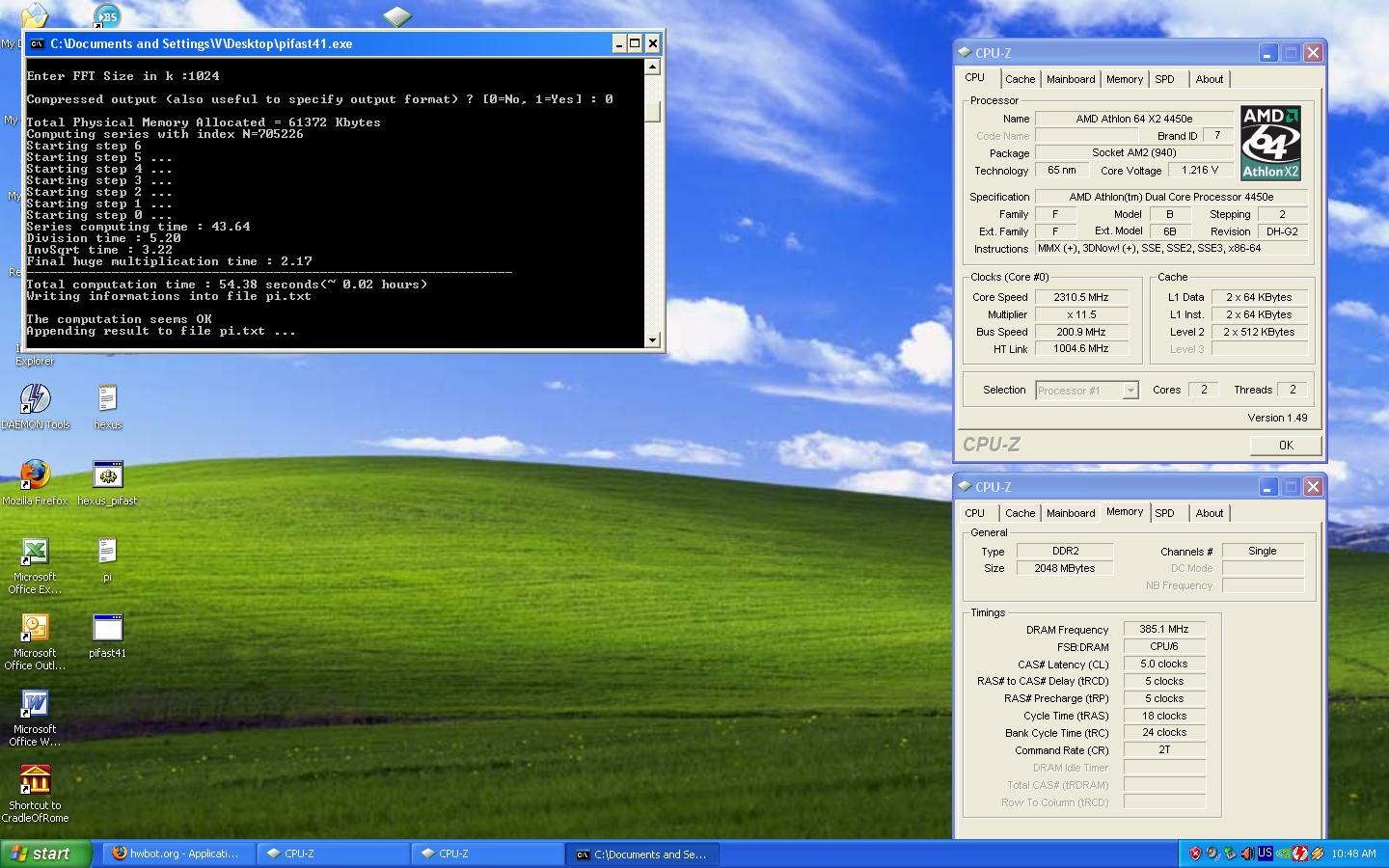Viewport: 1389px width, 868px height.
Task: Open Microsoft Office Excel desktop shortcut
Action: pos(35,551)
